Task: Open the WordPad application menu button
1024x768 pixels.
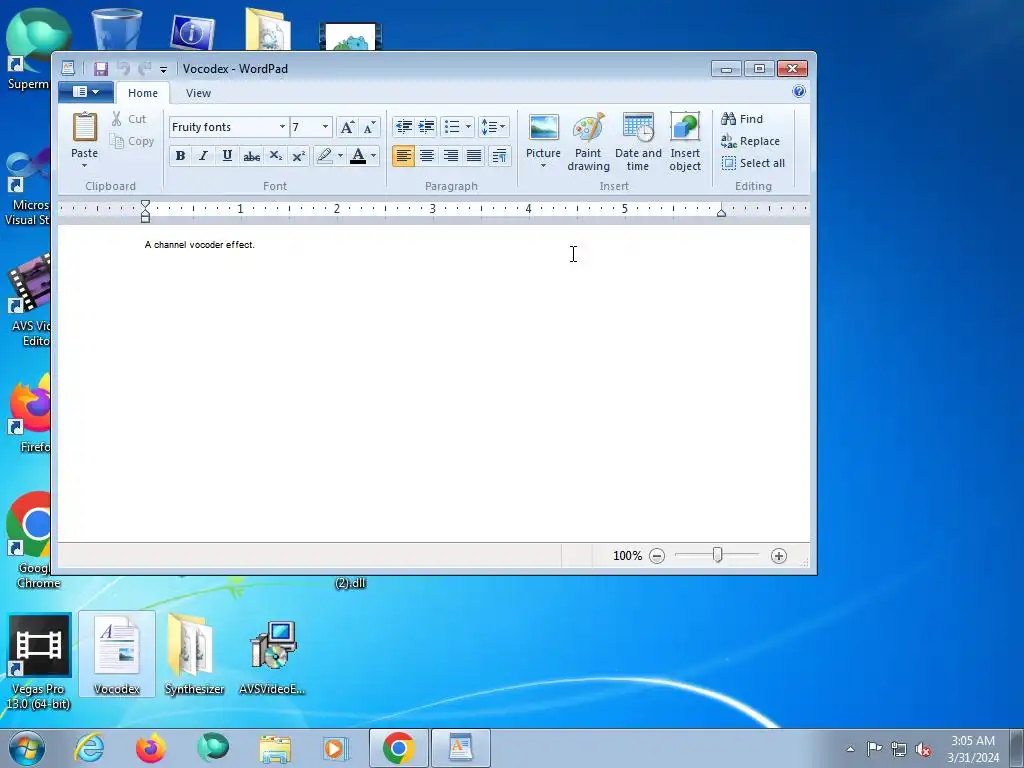Action: point(86,92)
